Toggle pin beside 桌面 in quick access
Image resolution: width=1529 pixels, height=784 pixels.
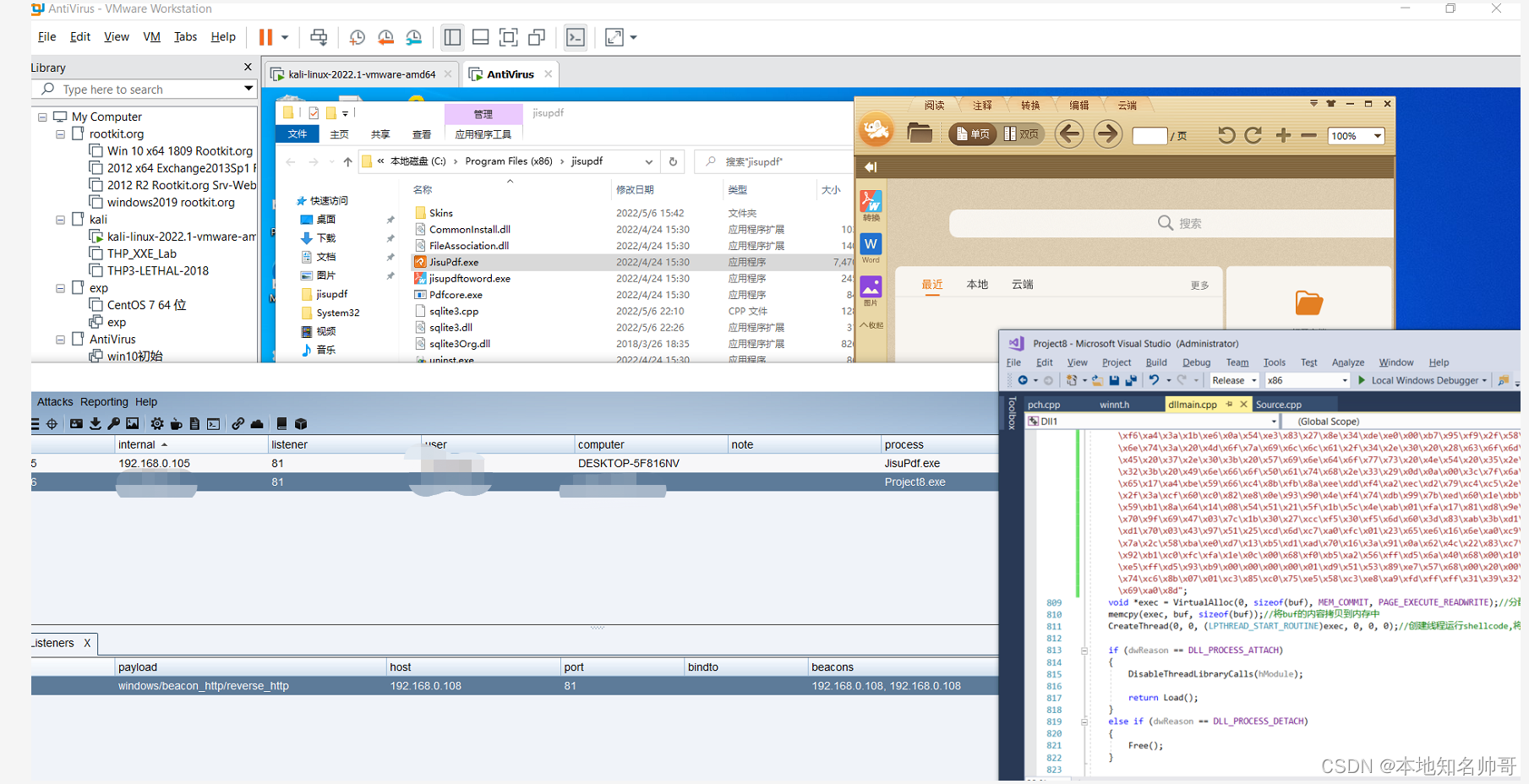pos(390,220)
